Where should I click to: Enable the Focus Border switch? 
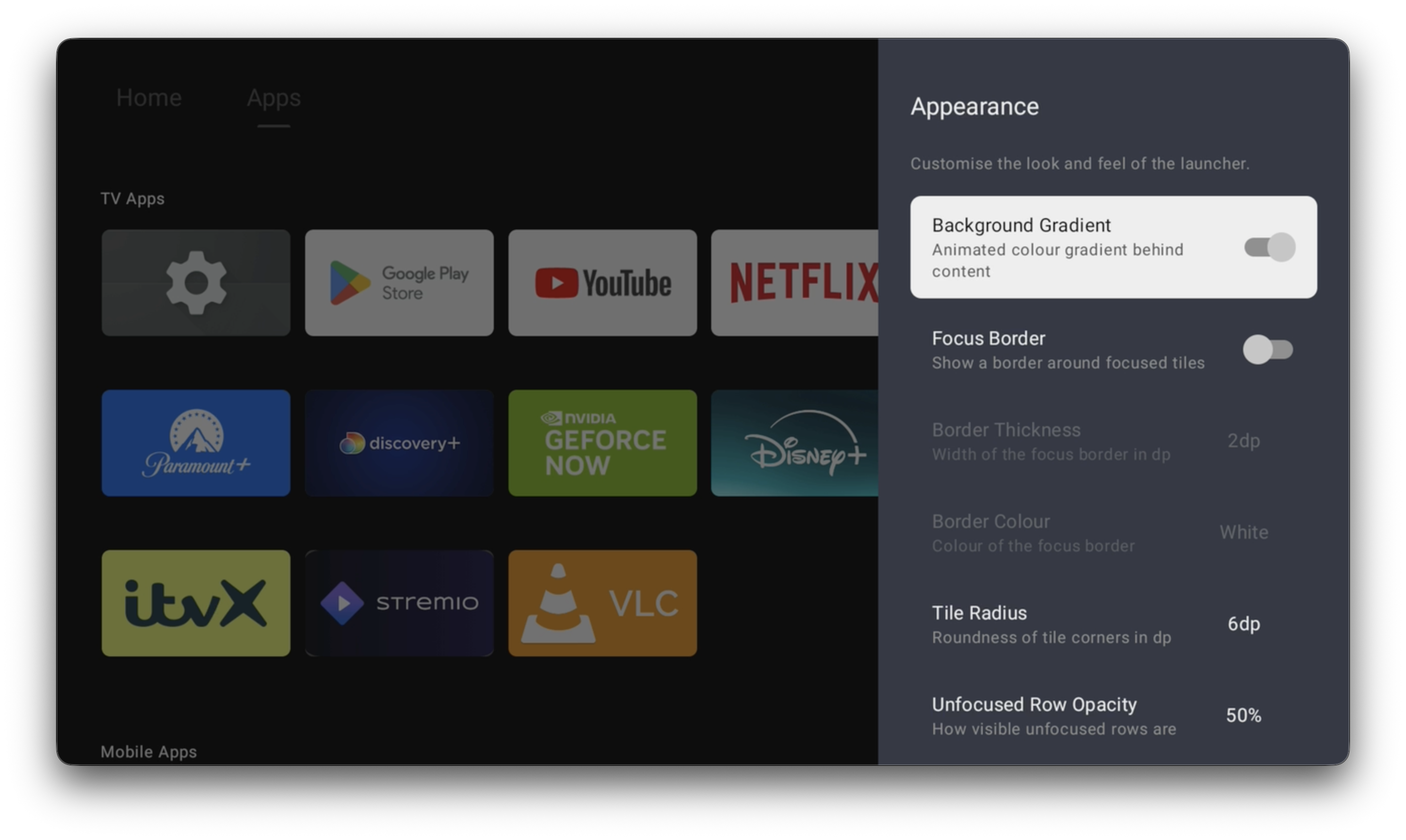1267,349
